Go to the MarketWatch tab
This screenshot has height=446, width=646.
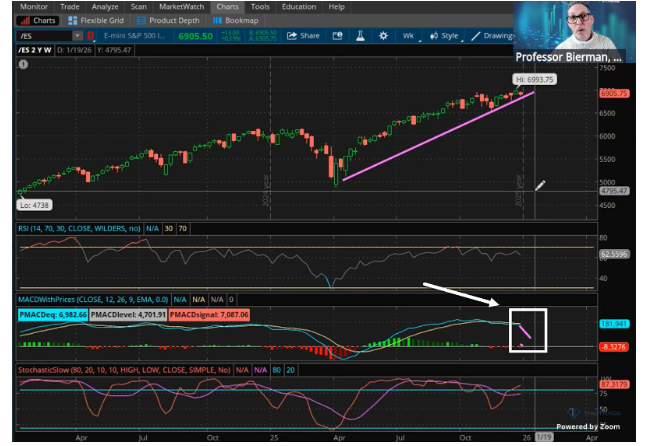181,7
